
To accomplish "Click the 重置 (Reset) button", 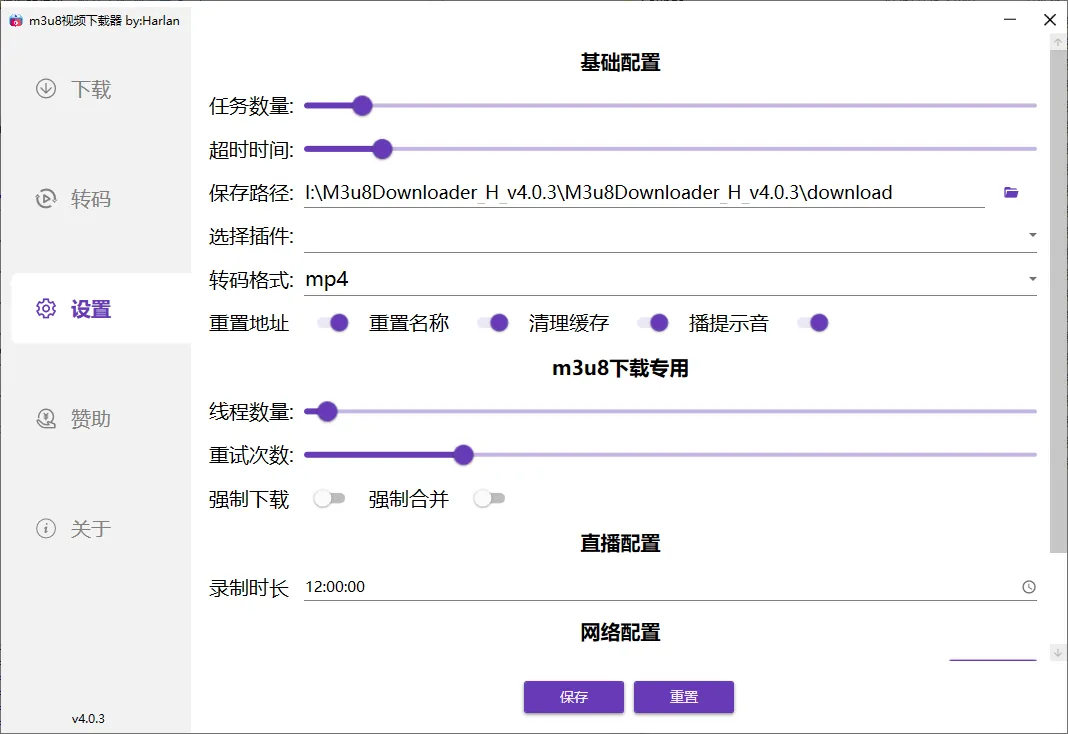I will pyautogui.click(x=684, y=697).
